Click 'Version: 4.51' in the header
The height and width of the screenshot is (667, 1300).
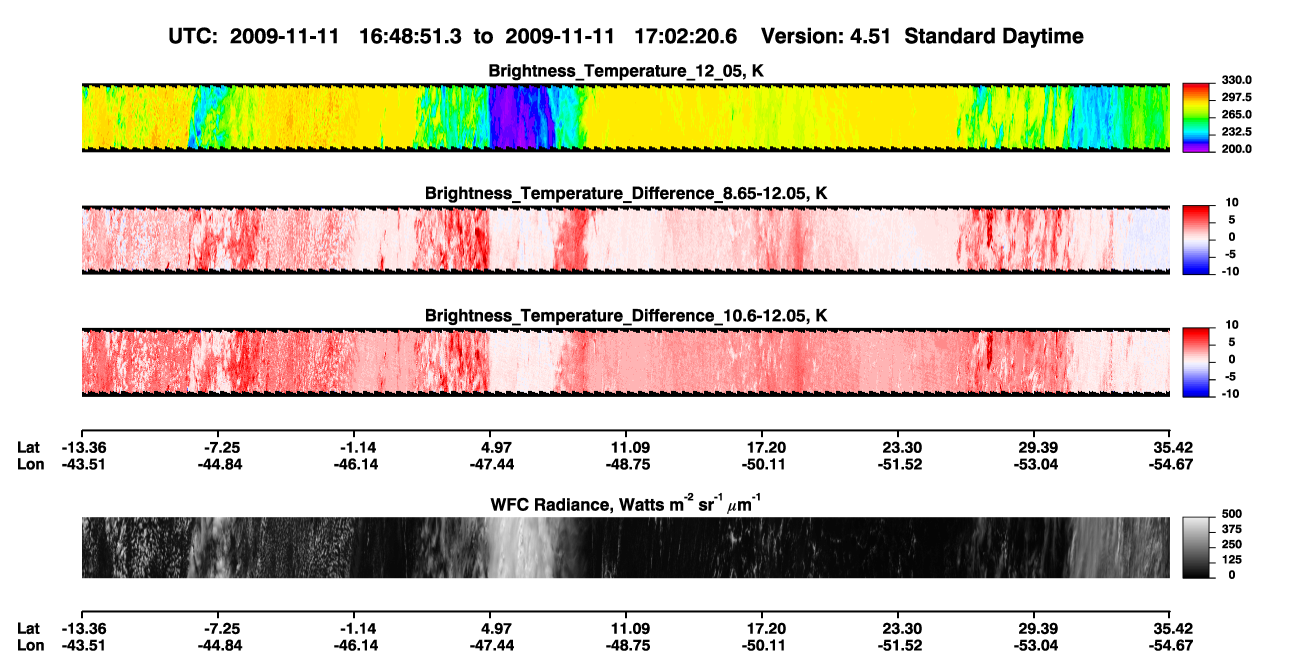tap(826, 37)
